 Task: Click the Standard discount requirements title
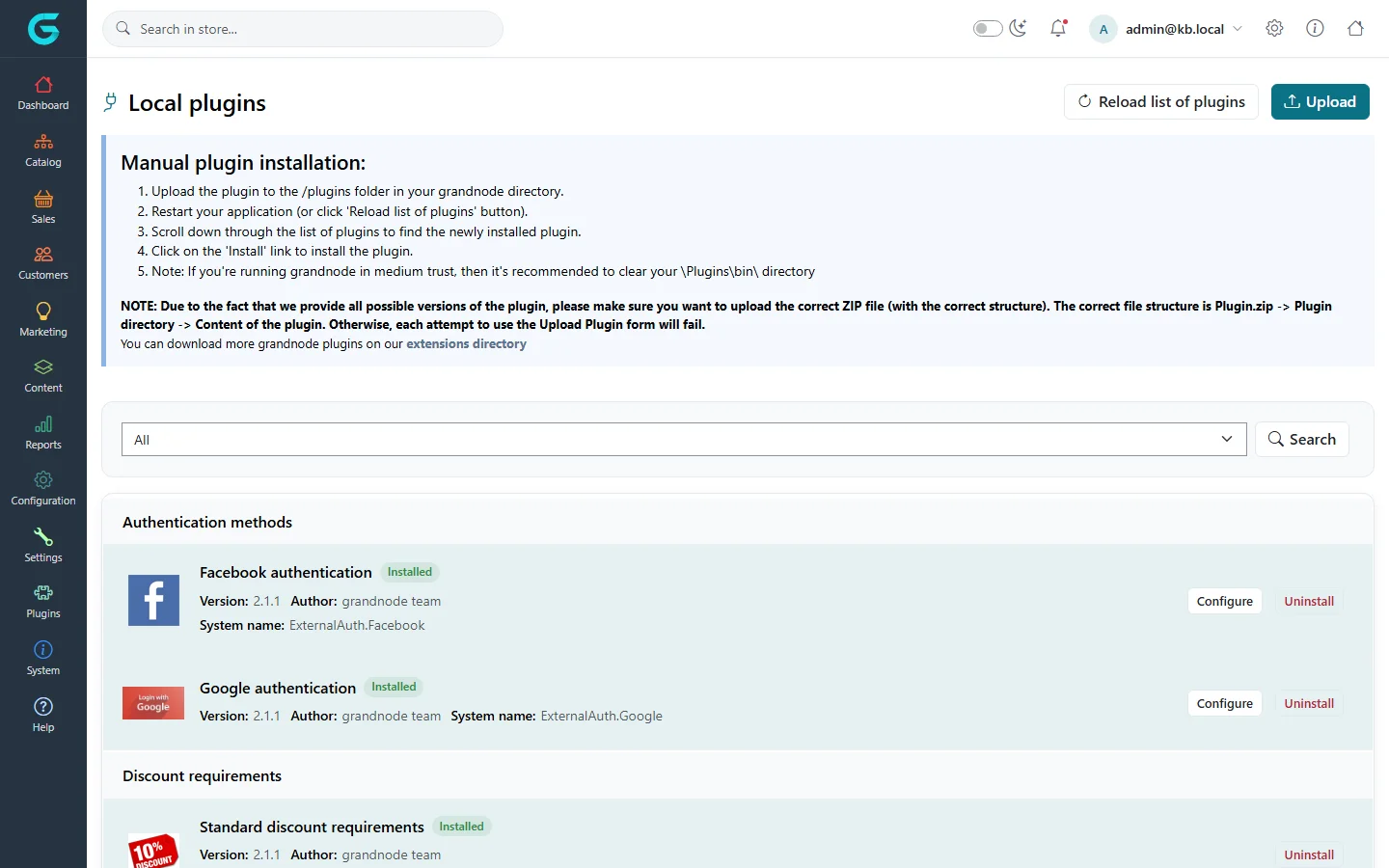(x=312, y=827)
